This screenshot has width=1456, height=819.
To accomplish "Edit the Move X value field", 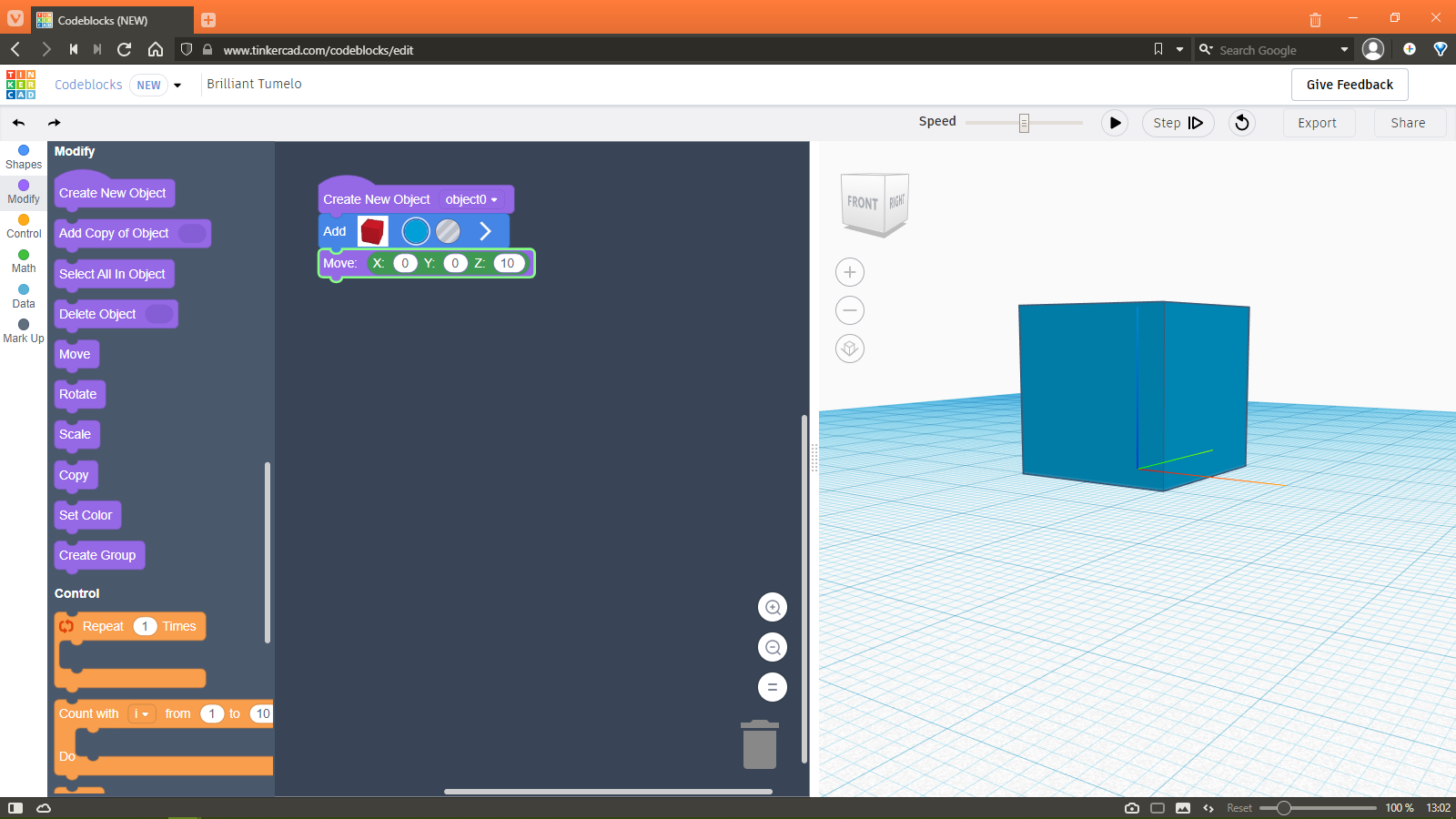I will point(405,263).
